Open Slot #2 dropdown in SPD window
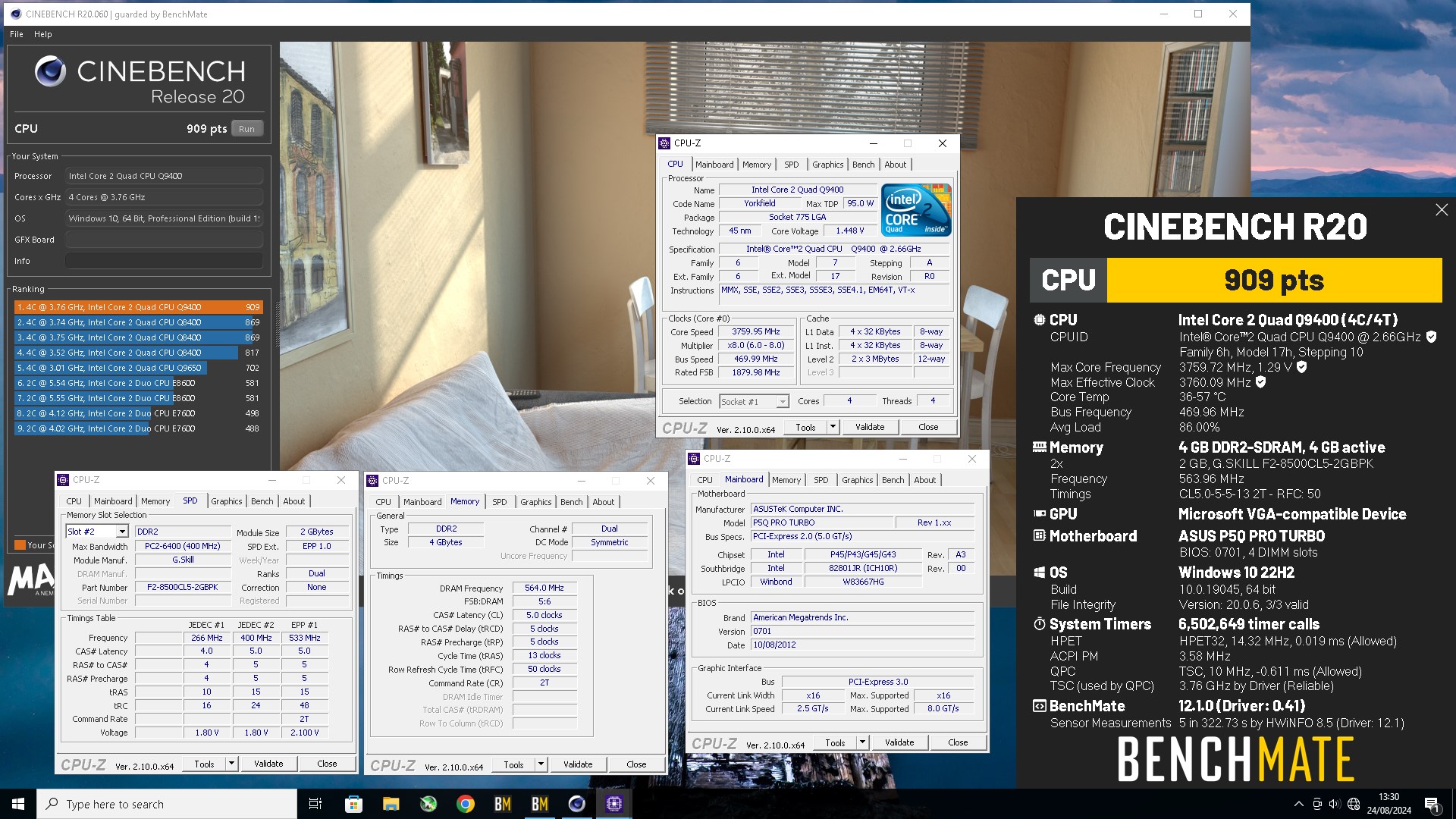 point(121,532)
